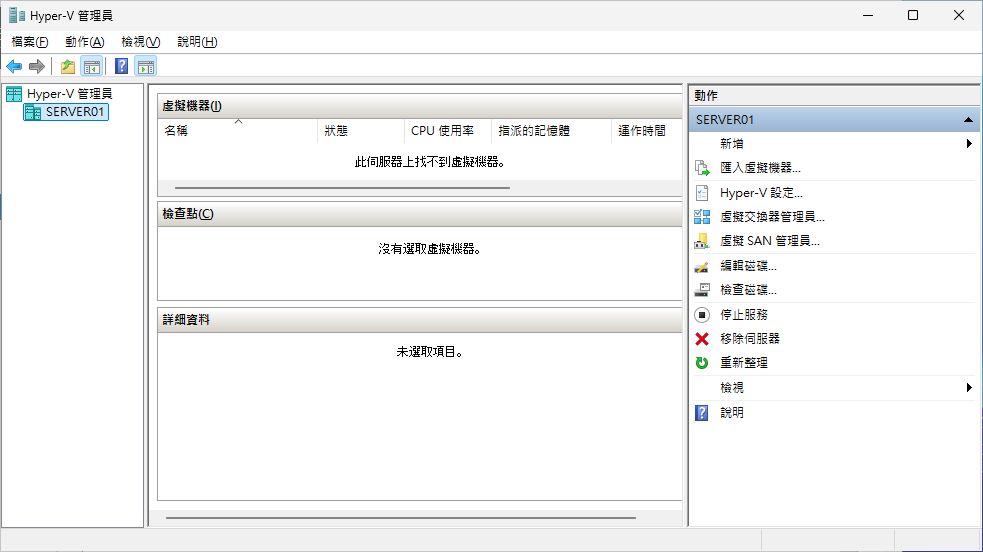This screenshot has height=552, width=983.
Task: Click the 指派的記憶體 column header
Action: coord(551,131)
